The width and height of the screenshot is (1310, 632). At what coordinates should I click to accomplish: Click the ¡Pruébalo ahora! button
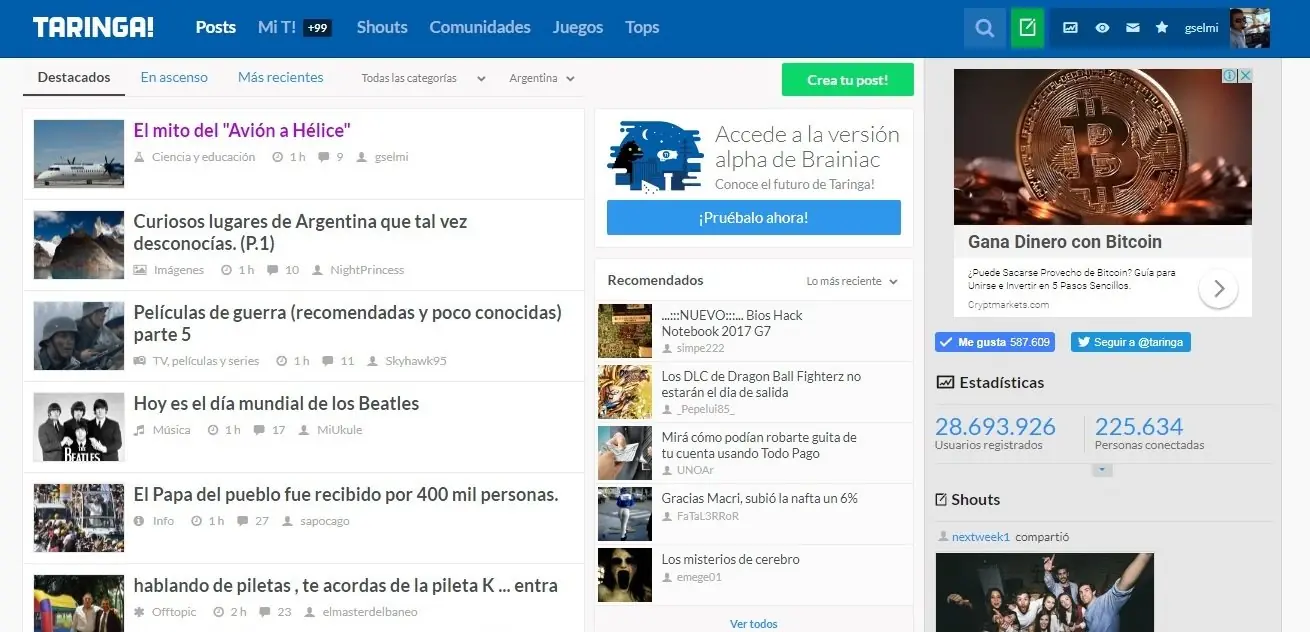[x=754, y=217]
